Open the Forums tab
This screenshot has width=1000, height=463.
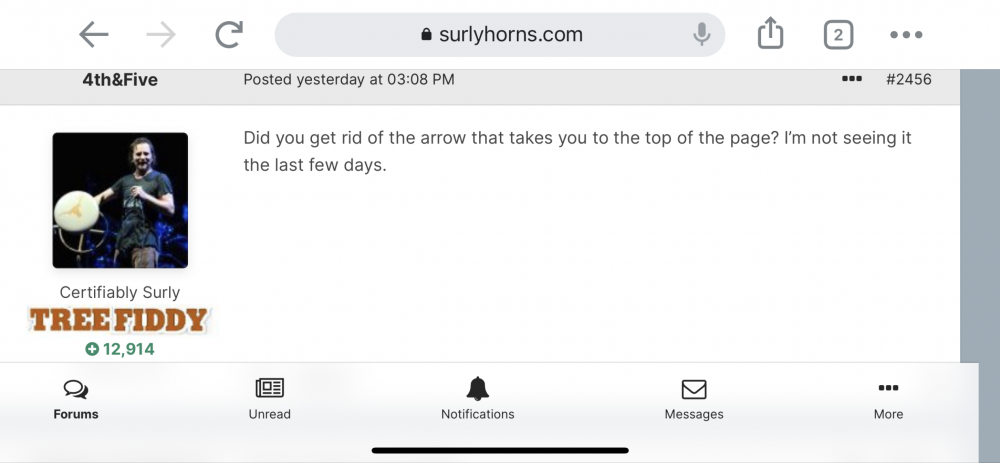coord(76,400)
